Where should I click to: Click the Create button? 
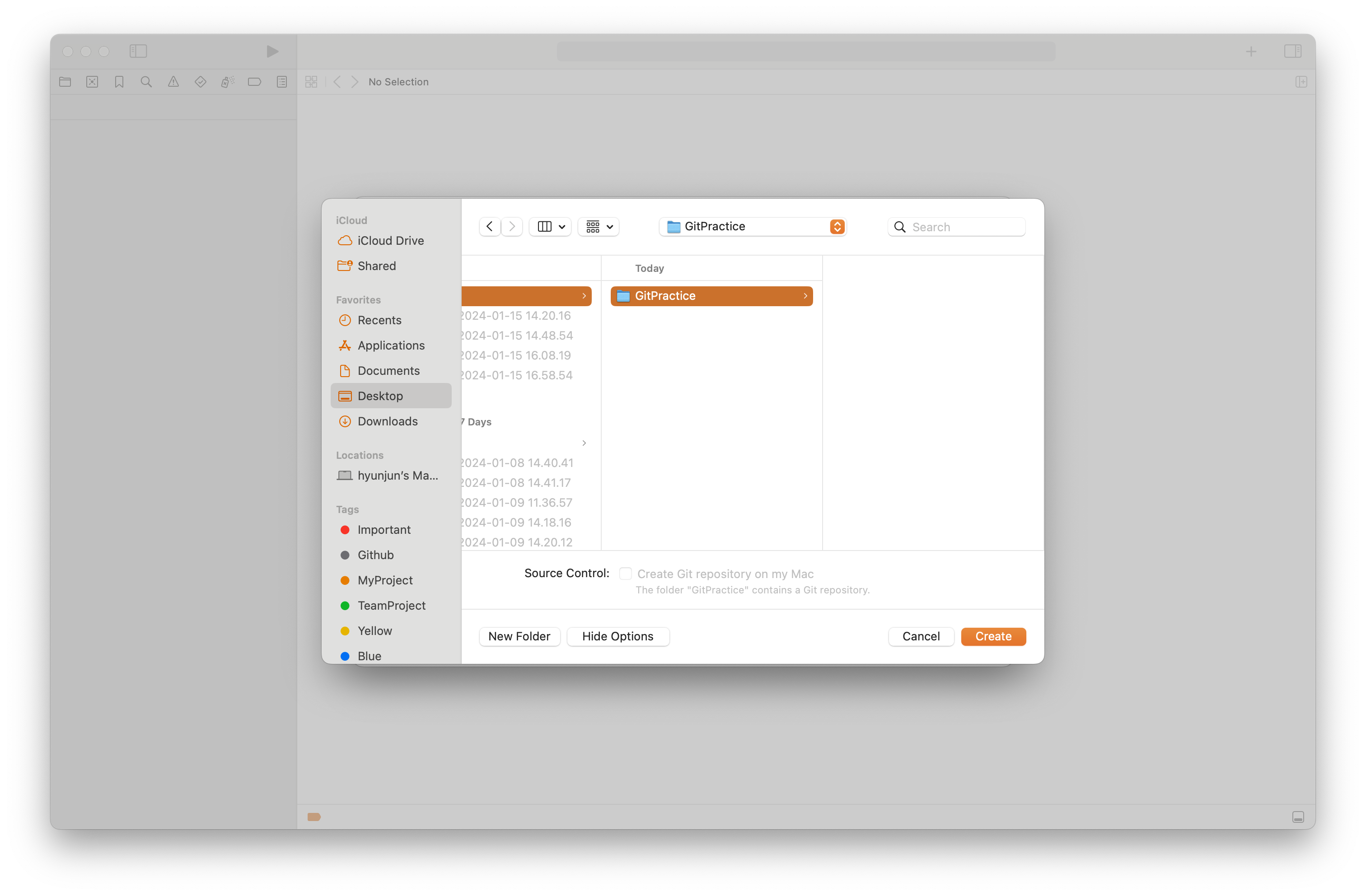click(x=993, y=637)
